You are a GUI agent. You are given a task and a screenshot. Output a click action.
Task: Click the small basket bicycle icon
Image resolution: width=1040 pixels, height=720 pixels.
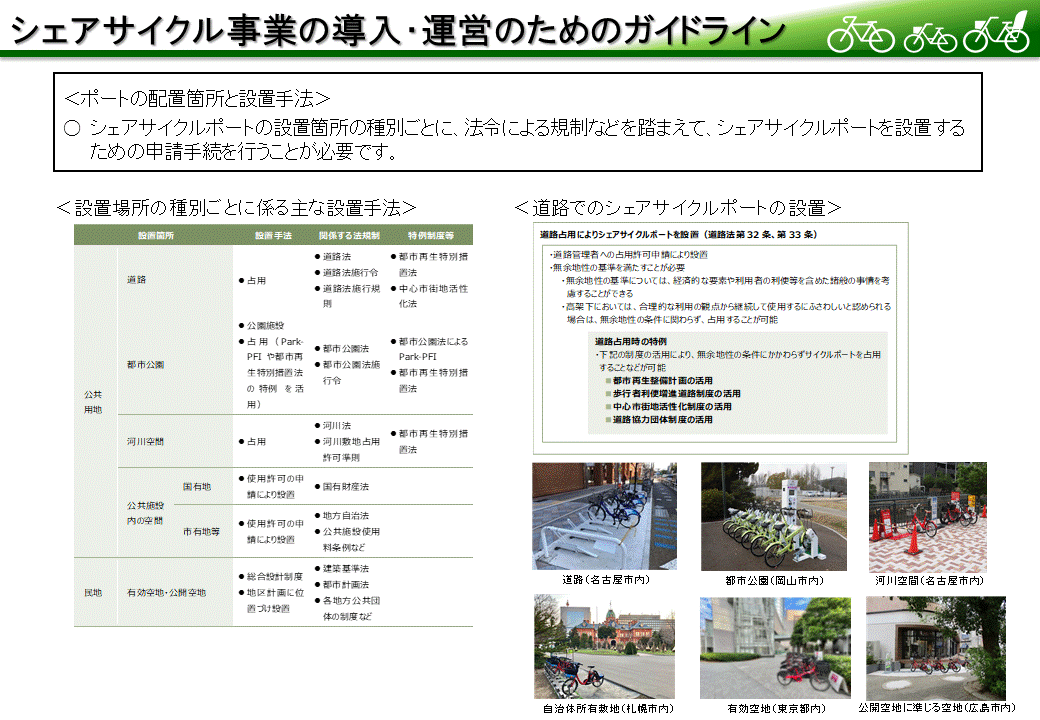coord(930,37)
